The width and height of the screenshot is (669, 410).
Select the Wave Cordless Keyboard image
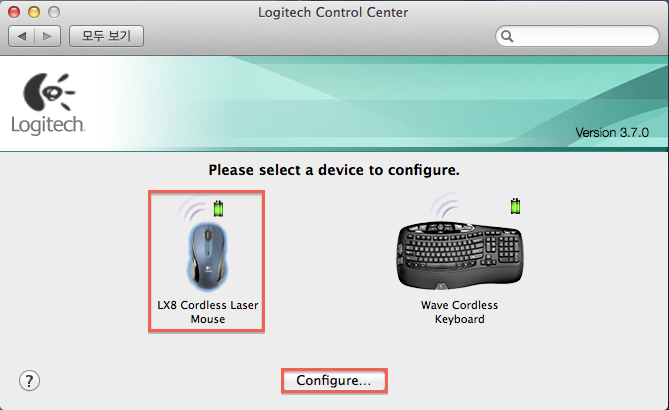[460, 256]
